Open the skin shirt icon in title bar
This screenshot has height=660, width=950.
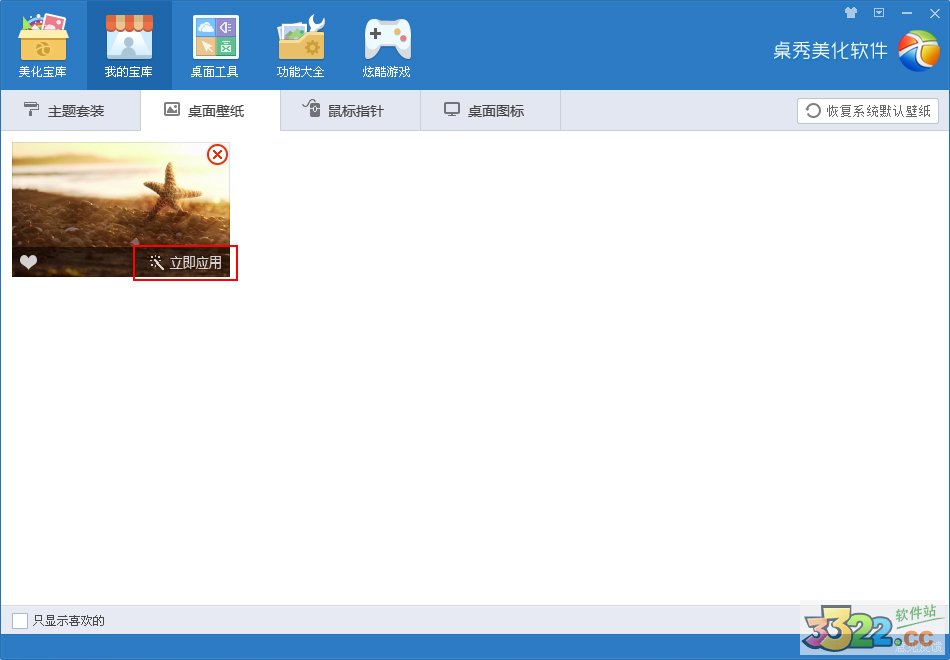click(851, 13)
